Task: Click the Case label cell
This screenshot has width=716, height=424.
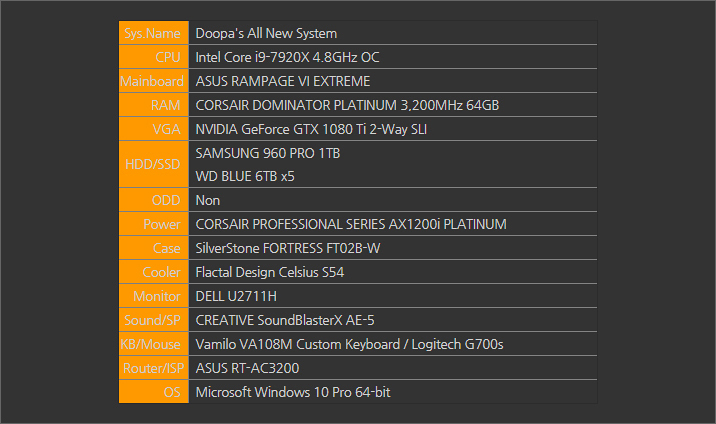Action: tap(153, 248)
